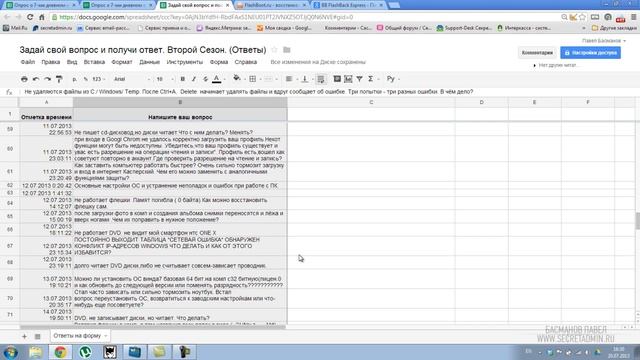The image size is (640, 360).
Task: Open the font size 10 dropdown
Action: (x=165, y=79)
